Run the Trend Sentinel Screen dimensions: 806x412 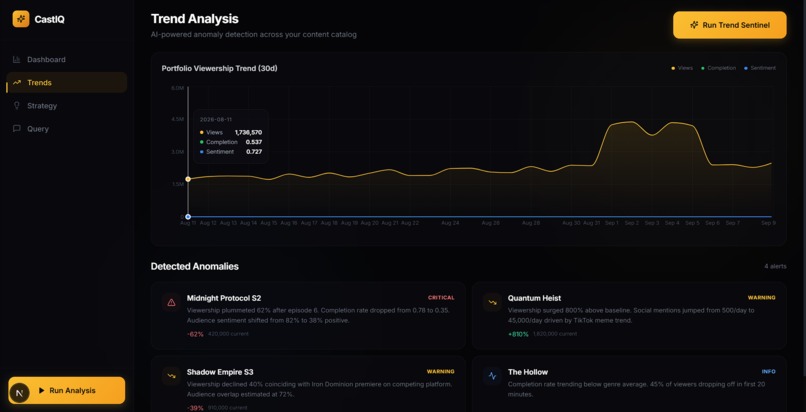click(x=729, y=25)
